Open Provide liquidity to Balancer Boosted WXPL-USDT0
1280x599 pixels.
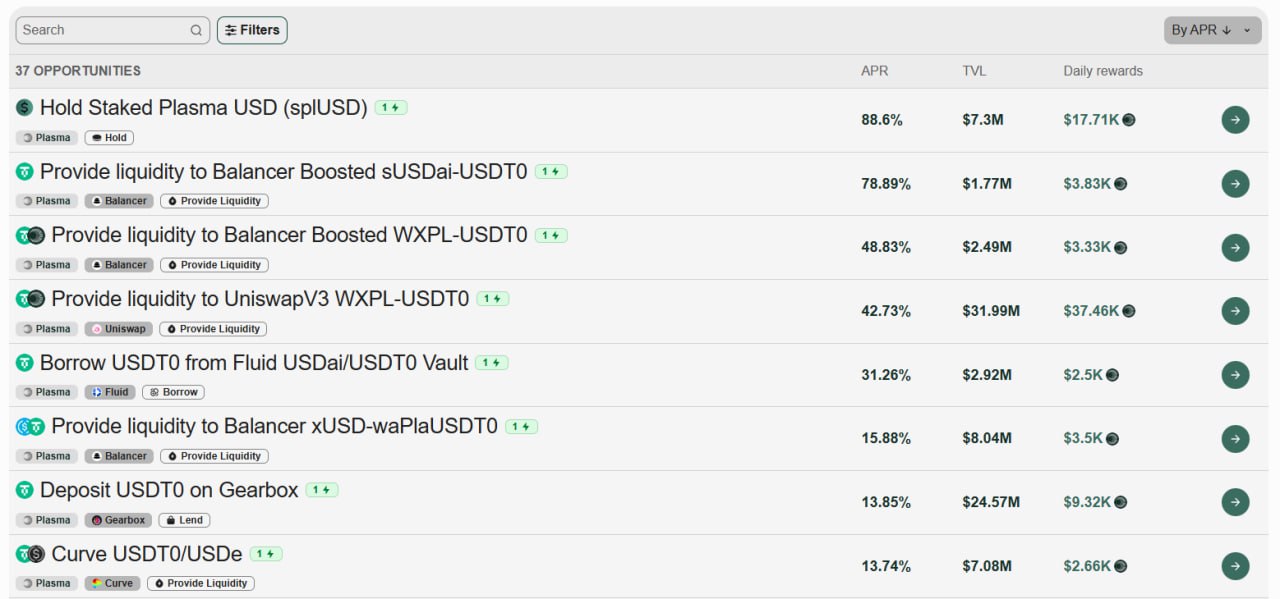(x=289, y=235)
